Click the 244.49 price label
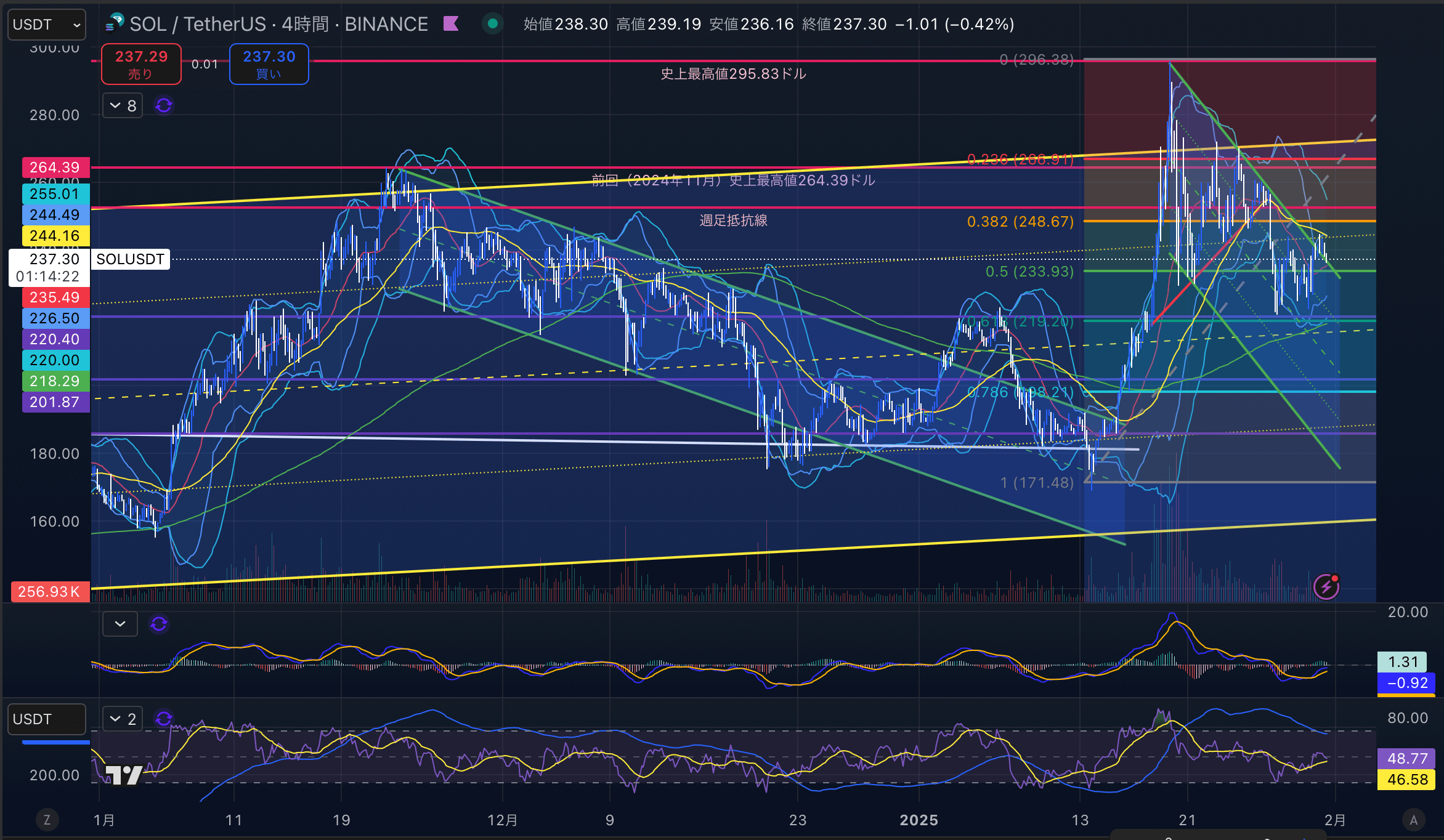This screenshot has width=1444, height=840. coord(55,215)
